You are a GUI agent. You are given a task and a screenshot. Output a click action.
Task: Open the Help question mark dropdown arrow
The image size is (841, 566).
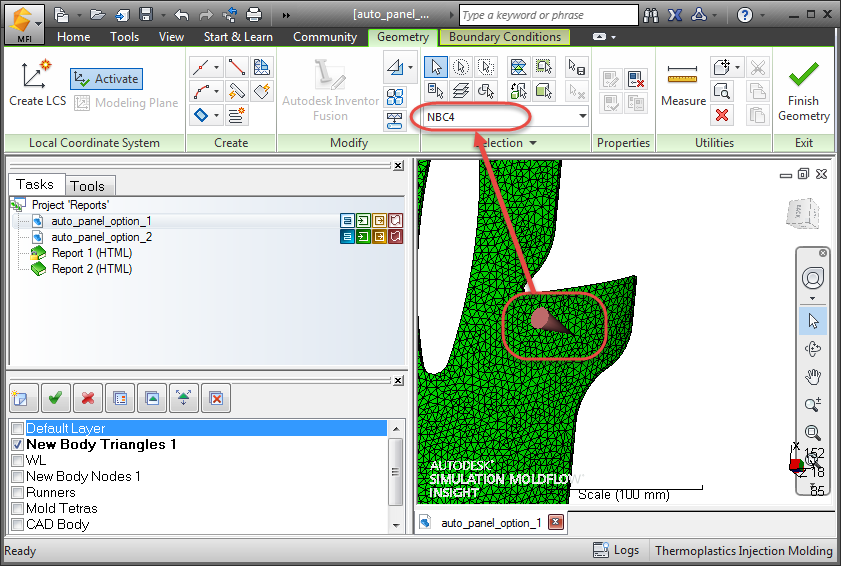(762, 15)
